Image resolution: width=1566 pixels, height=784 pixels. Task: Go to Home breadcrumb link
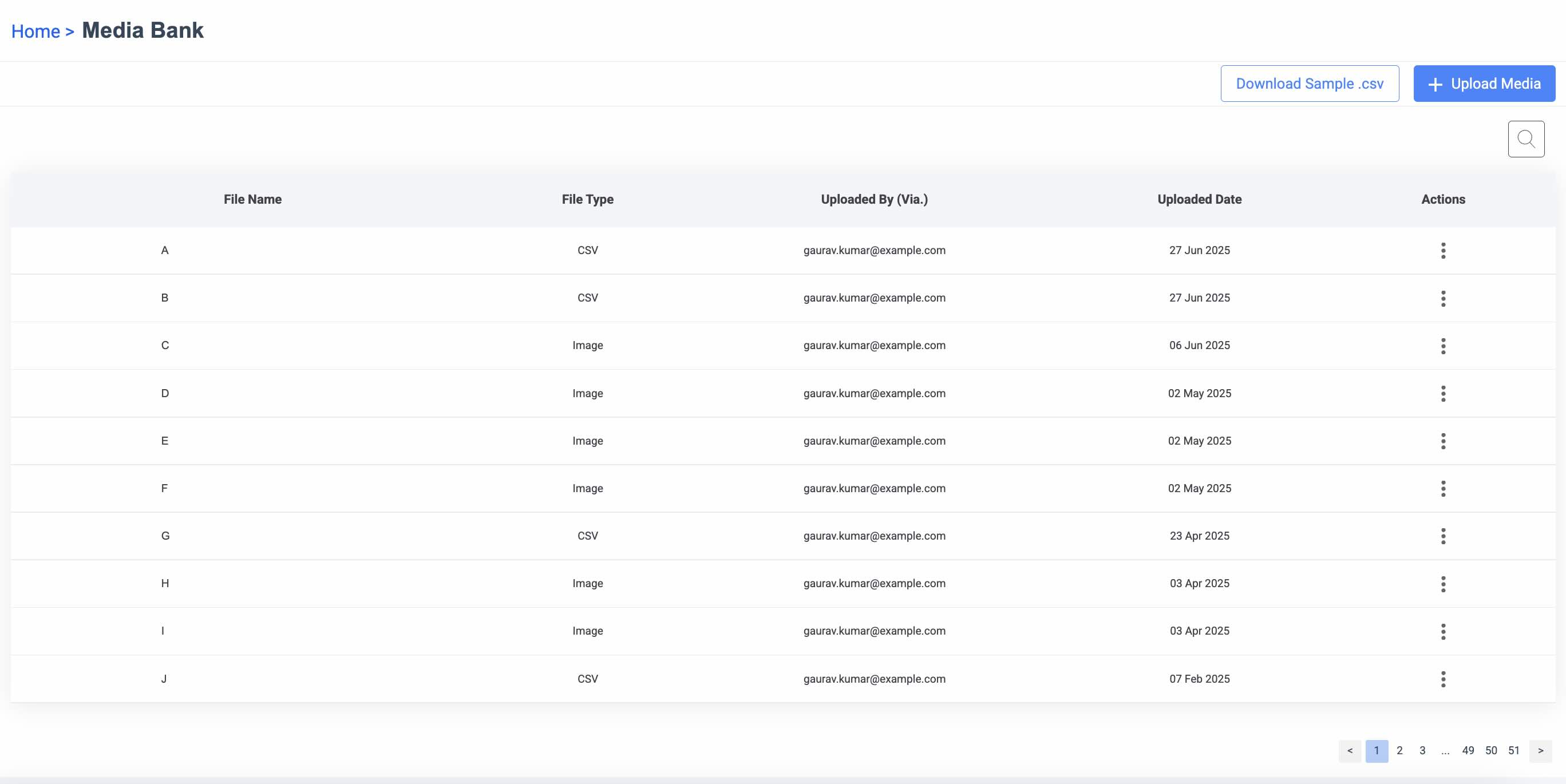point(35,31)
